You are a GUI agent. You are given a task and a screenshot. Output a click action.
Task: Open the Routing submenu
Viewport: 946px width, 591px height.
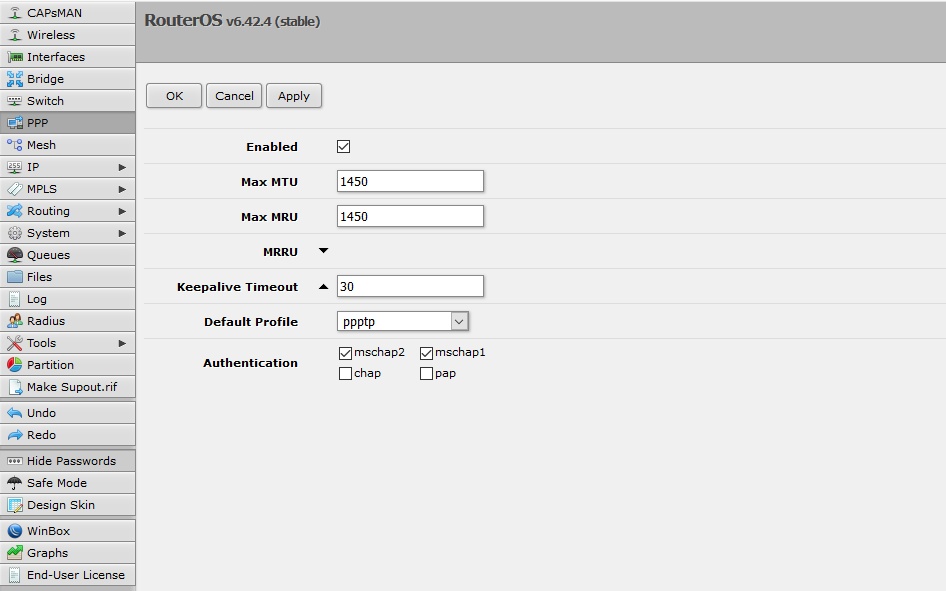point(48,211)
